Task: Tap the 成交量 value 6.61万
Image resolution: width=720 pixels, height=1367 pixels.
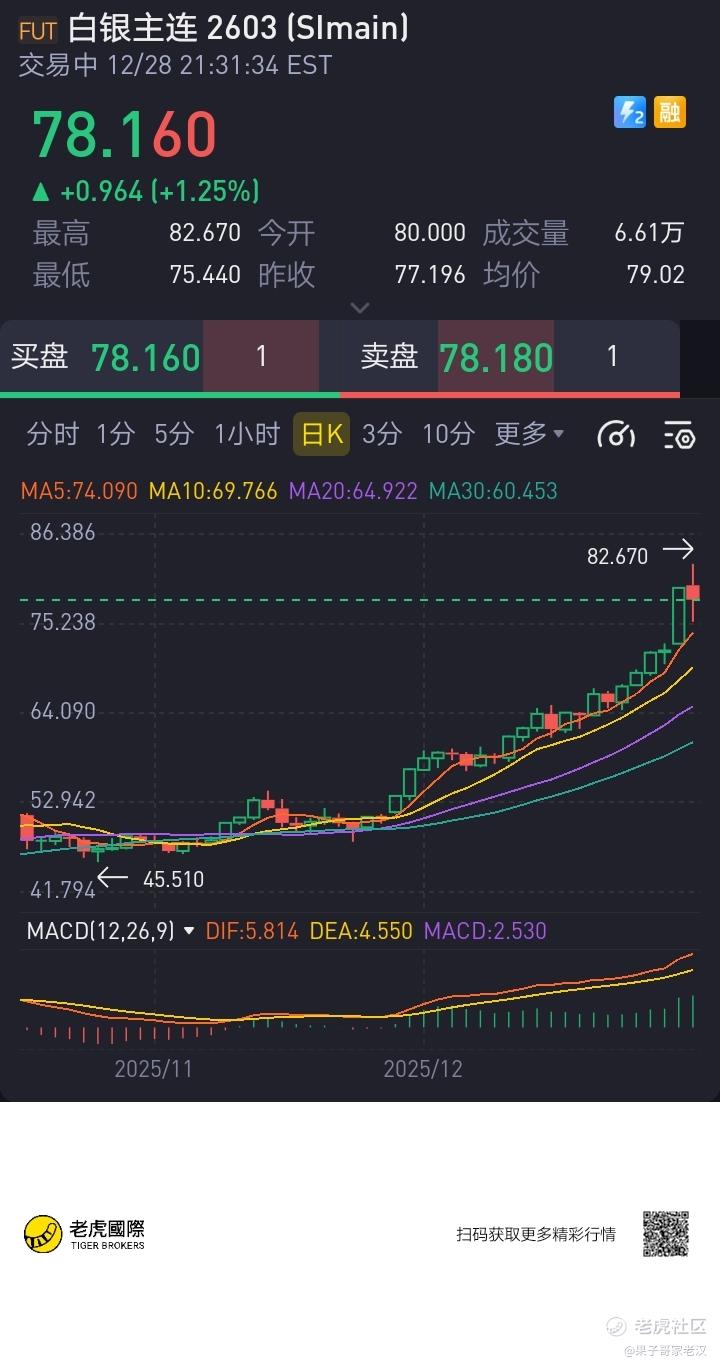Action: pos(650,233)
